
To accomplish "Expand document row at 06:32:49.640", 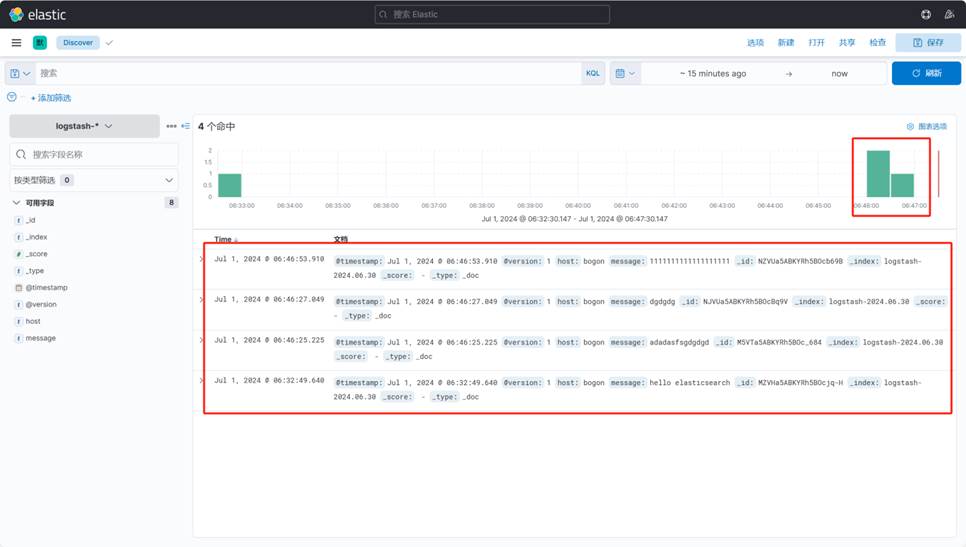I will tap(201, 381).
